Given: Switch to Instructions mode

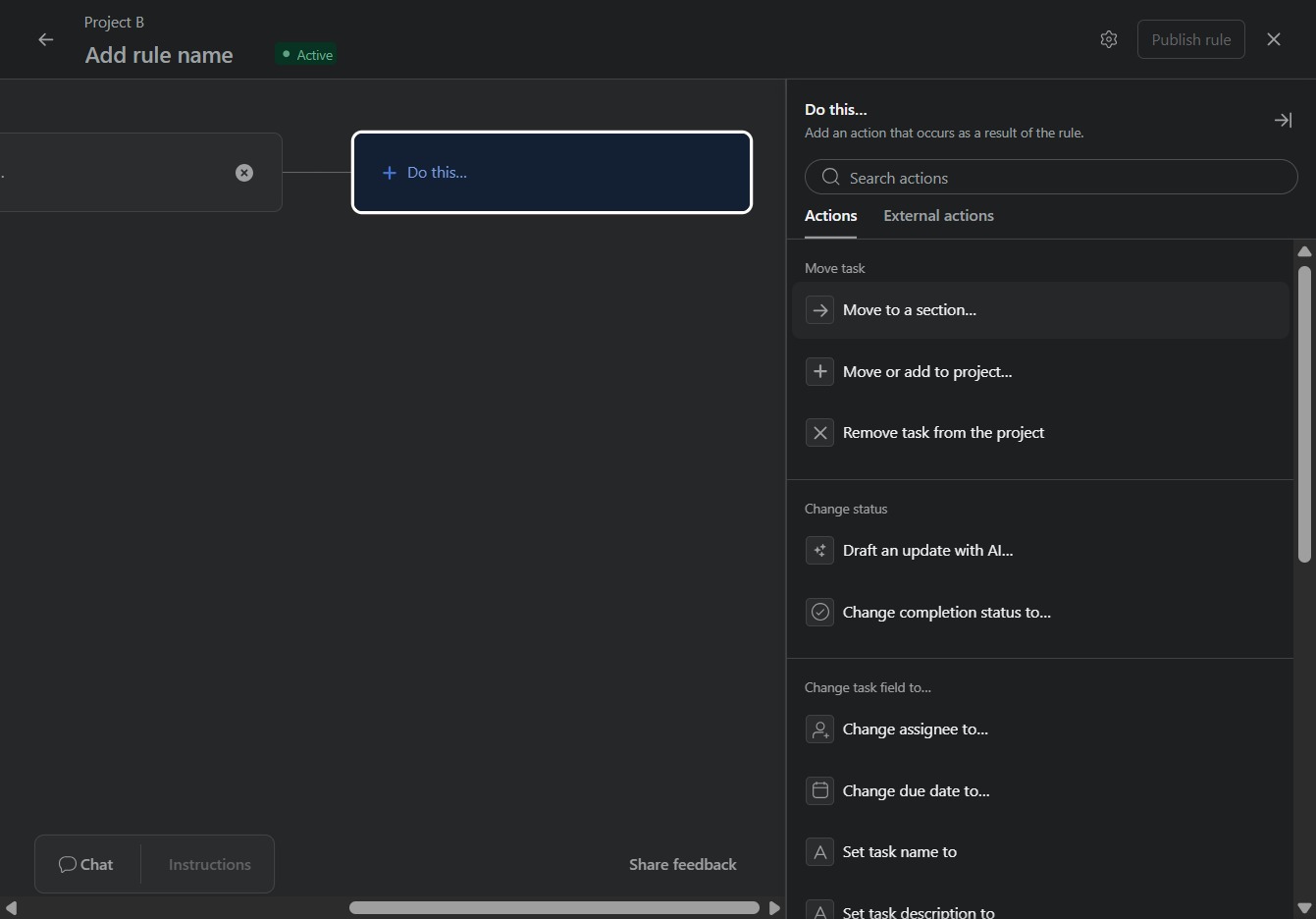Looking at the screenshot, I should point(209,865).
